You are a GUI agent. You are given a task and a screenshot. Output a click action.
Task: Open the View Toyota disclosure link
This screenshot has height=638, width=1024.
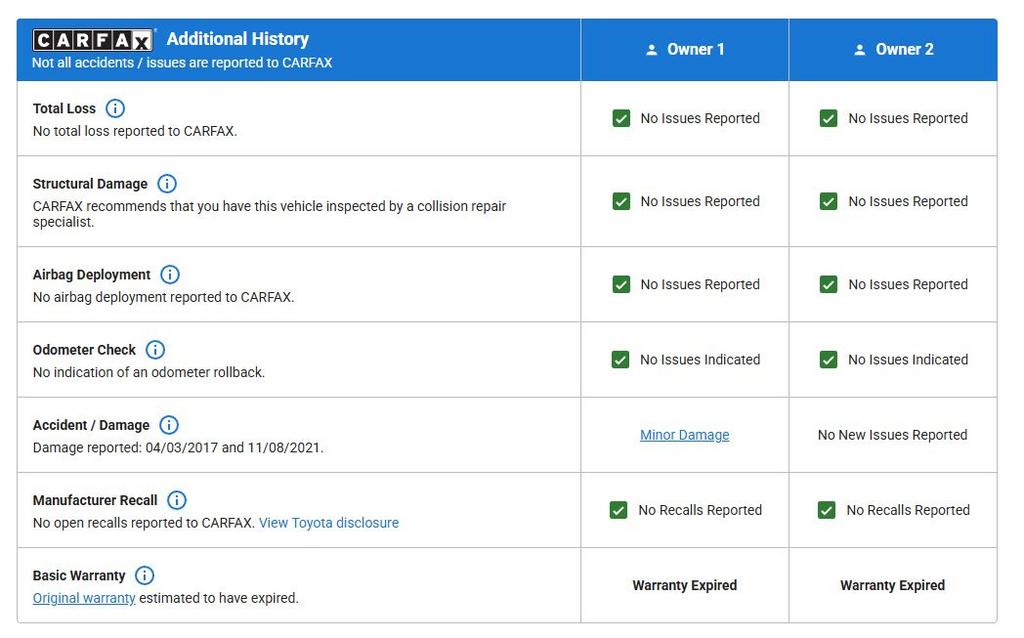(x=328, y=523)
